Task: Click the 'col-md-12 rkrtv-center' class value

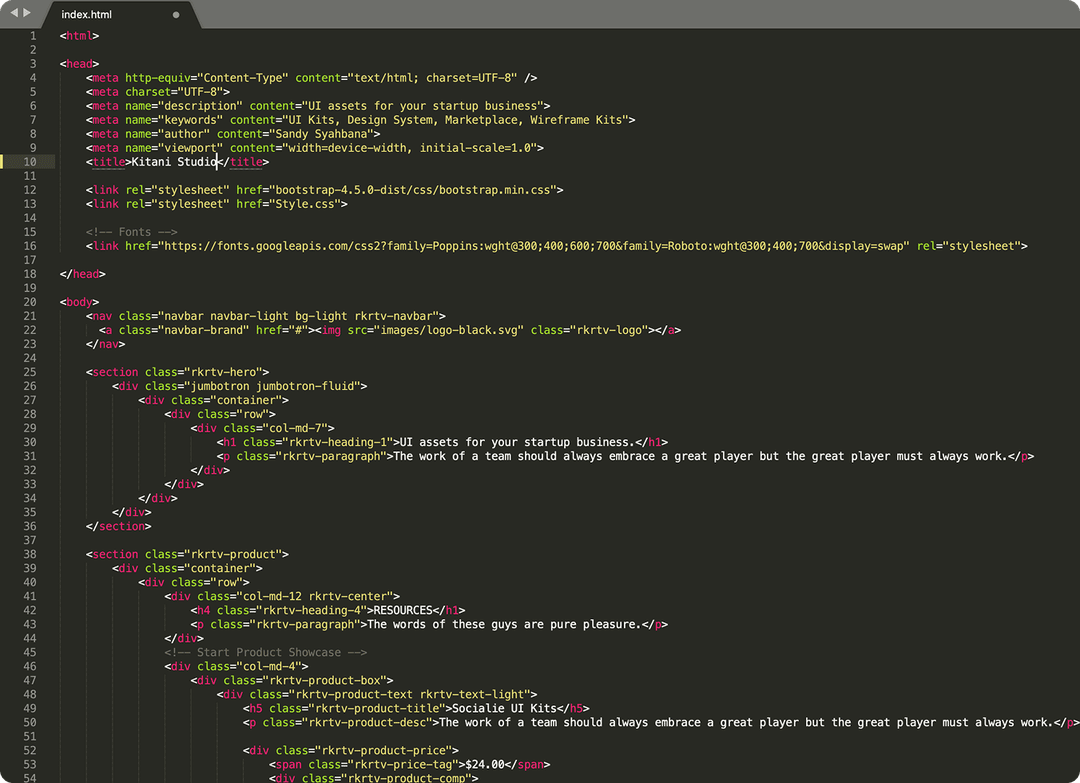Action: tap(315, 596)
